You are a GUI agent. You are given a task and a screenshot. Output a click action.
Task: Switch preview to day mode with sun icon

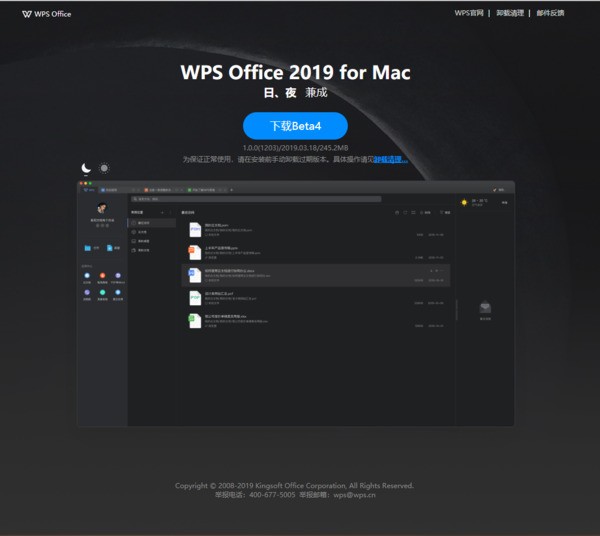pyautogui.click(x=104, y=168)
